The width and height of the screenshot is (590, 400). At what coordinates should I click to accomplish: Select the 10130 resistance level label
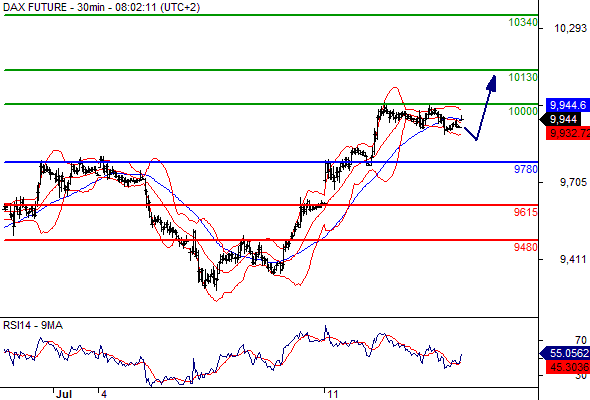[x=523, y=77]
